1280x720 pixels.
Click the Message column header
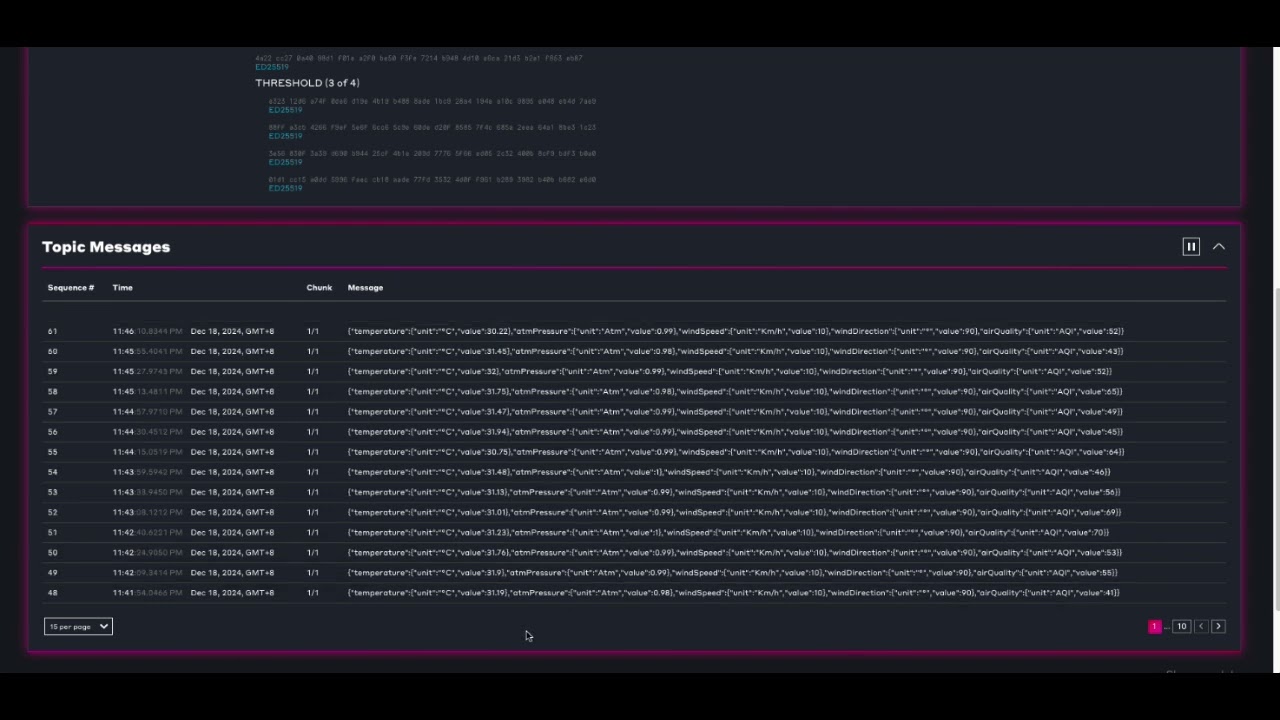365,288
